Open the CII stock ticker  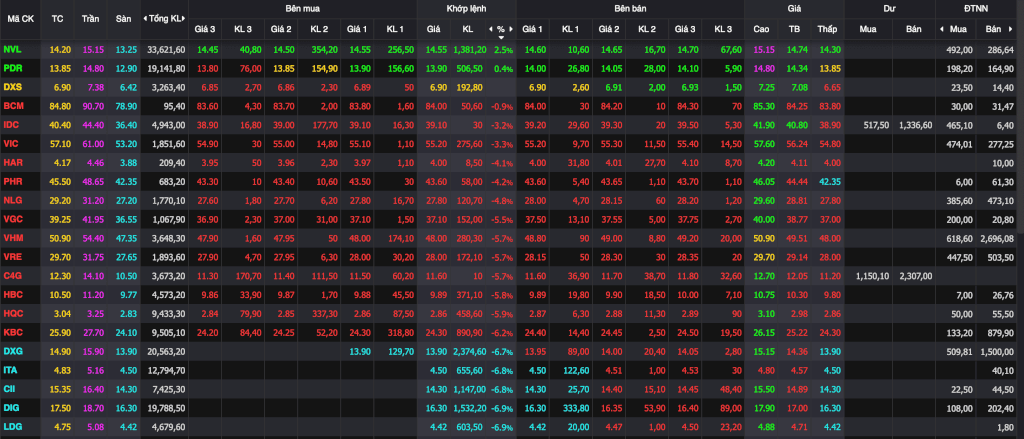click(9, 388)
